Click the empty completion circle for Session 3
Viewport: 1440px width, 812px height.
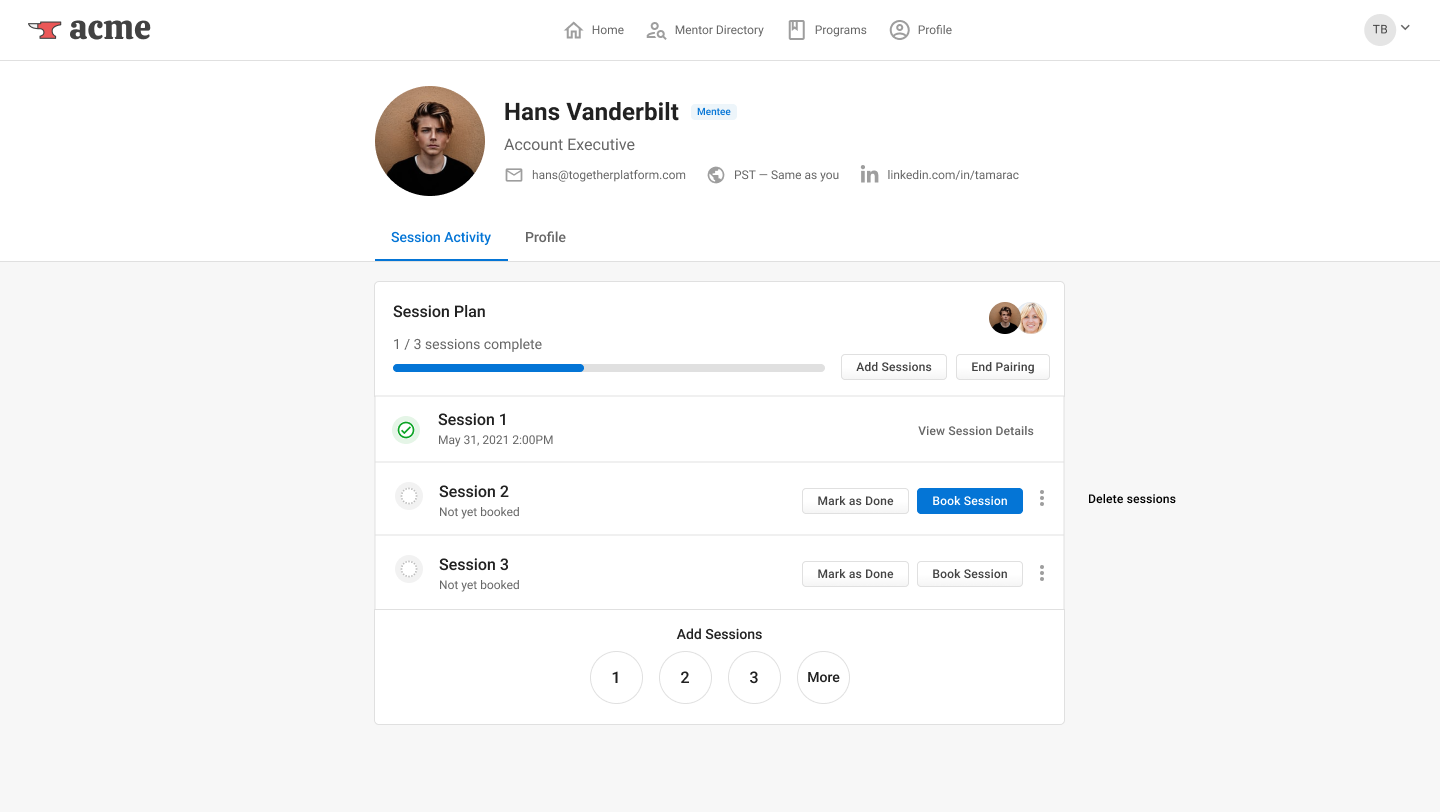pos(408,568)
